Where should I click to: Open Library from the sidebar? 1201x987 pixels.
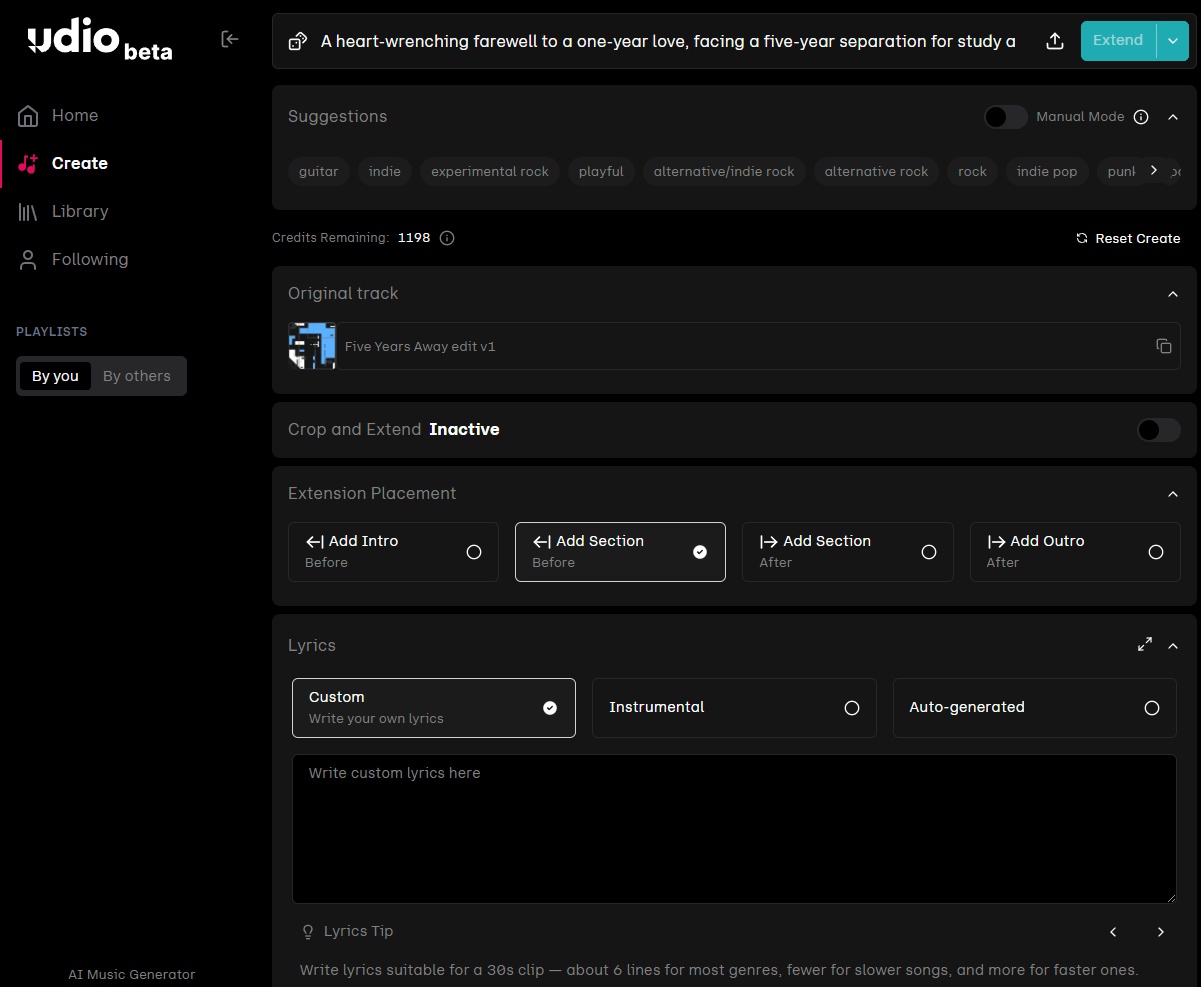[79, 211]
